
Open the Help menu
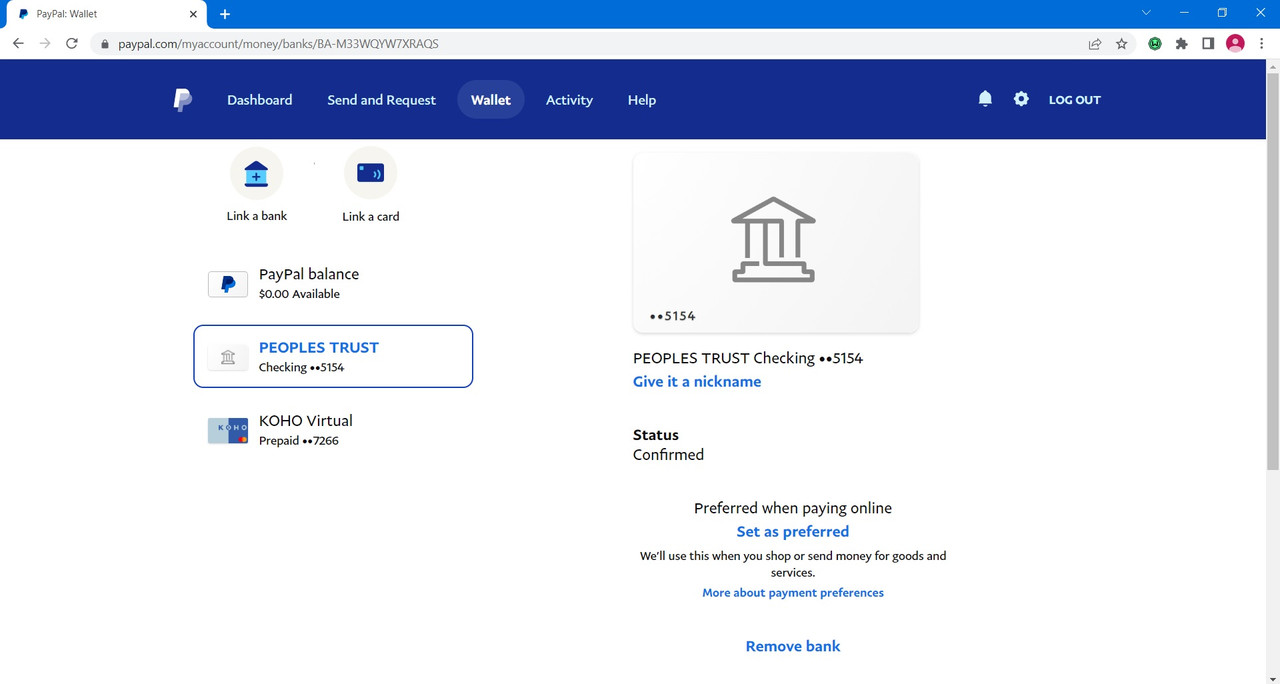[642, 100]
